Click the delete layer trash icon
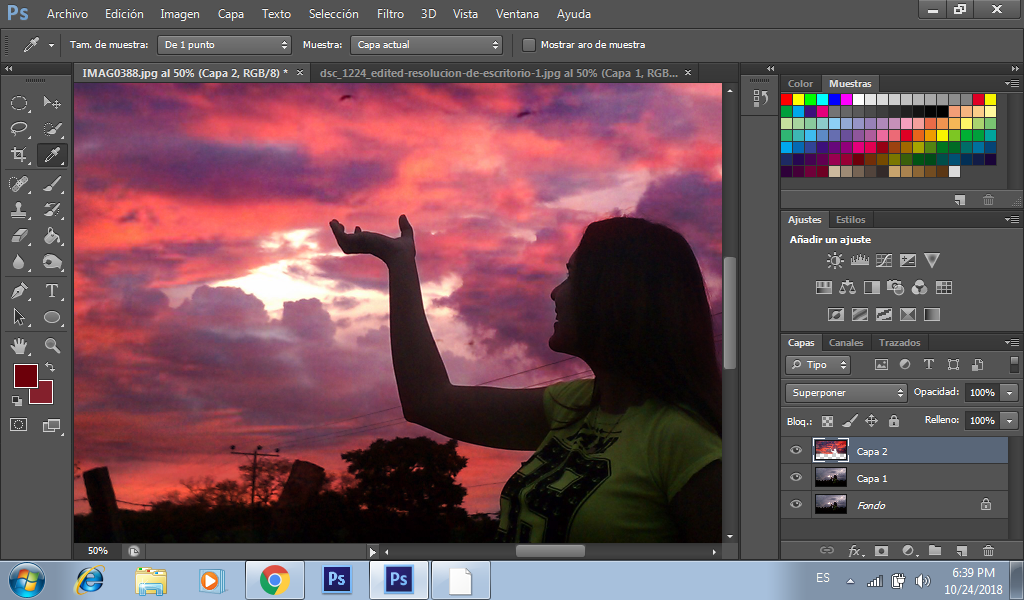Screen dimensions: 1024x600 point(988,550)
